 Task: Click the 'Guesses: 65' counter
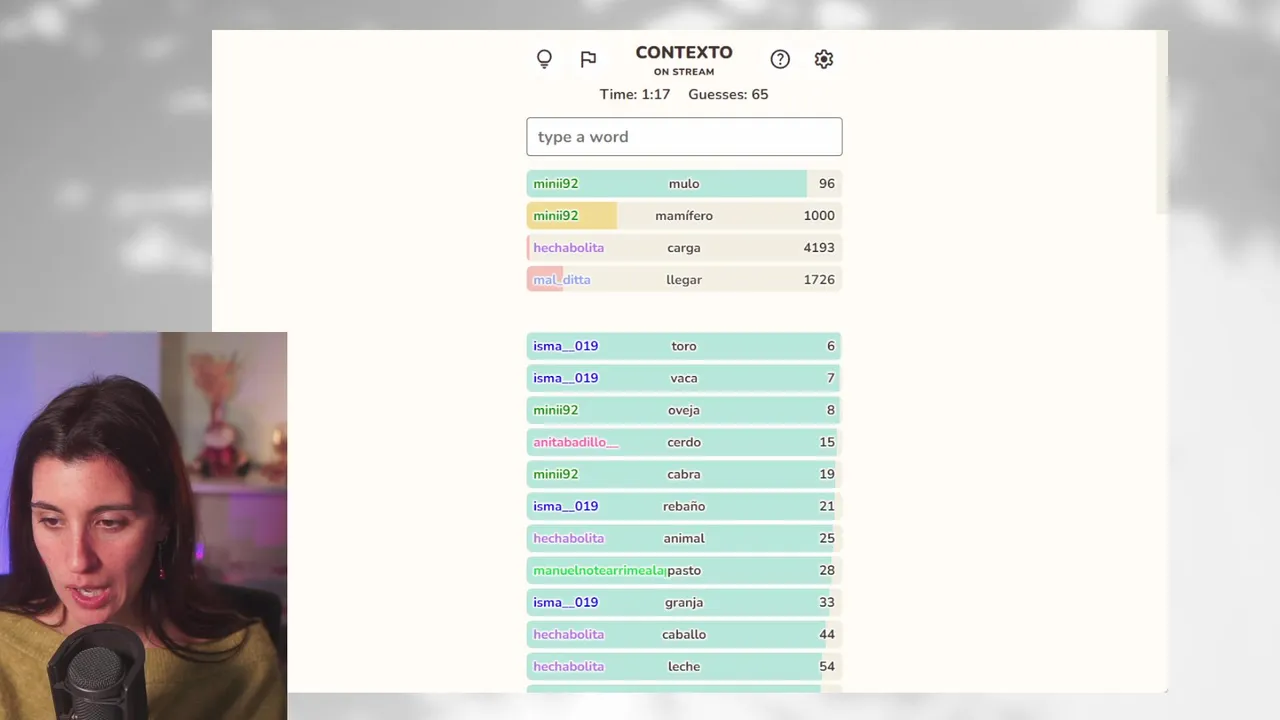(x=728, y=94)
